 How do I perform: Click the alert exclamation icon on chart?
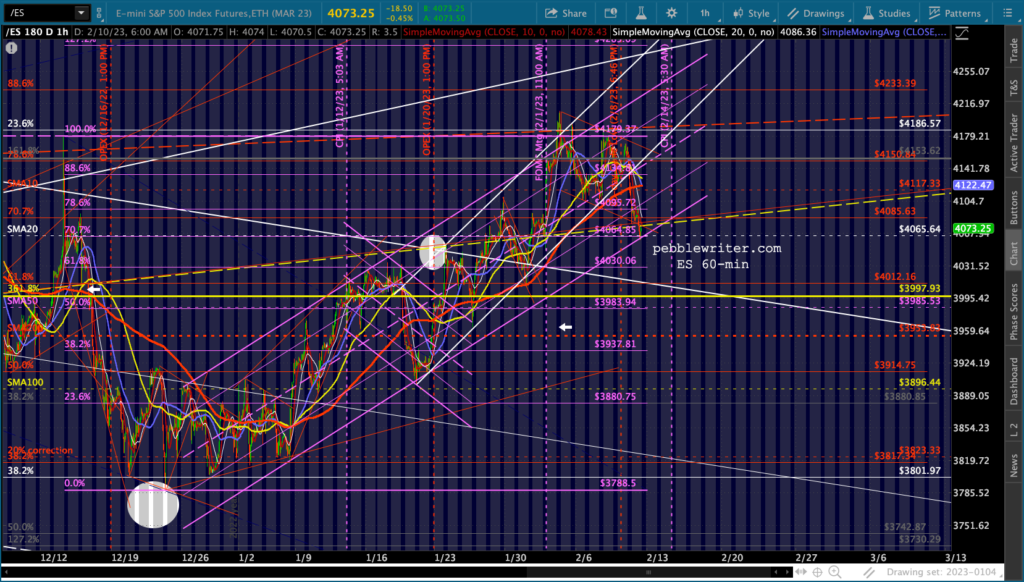coord(11,48)
